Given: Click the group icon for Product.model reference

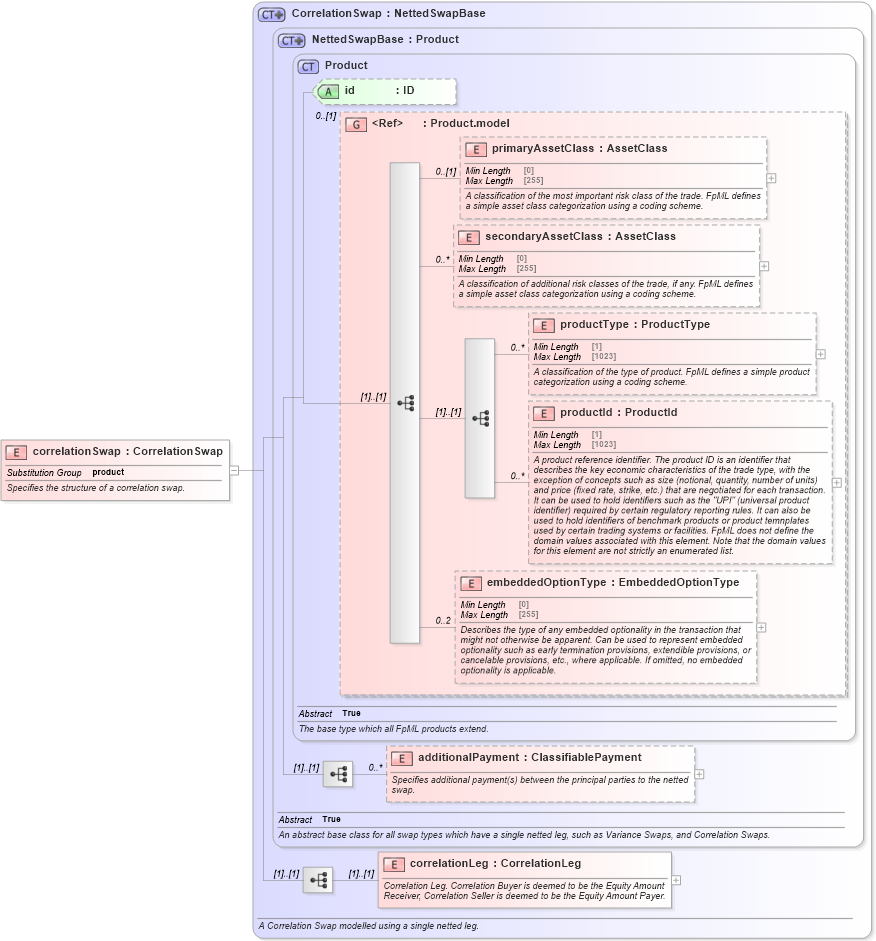Looking at the screenshot, I should point(354,124).
